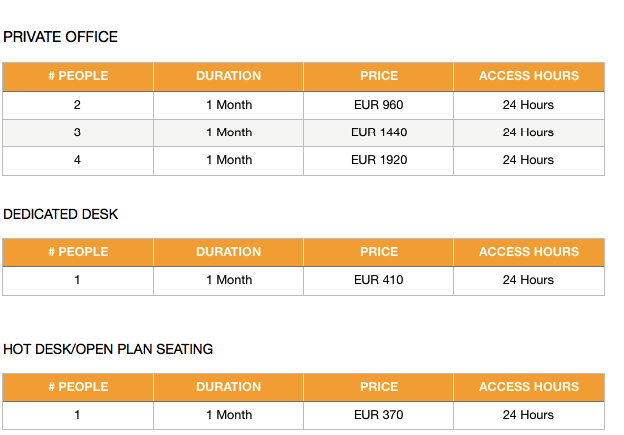Click 24 Hours cell in EUR 1440 row
Viewport: 624px width, 435px height.
(x=528, y=133)
